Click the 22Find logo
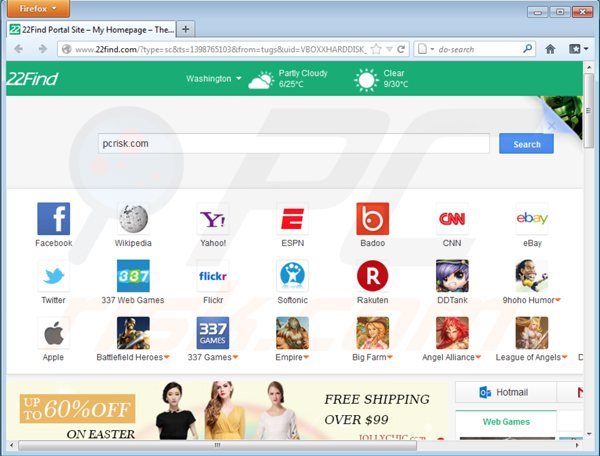This screenshot has height=456, width=600. click(x=32, y=79)
